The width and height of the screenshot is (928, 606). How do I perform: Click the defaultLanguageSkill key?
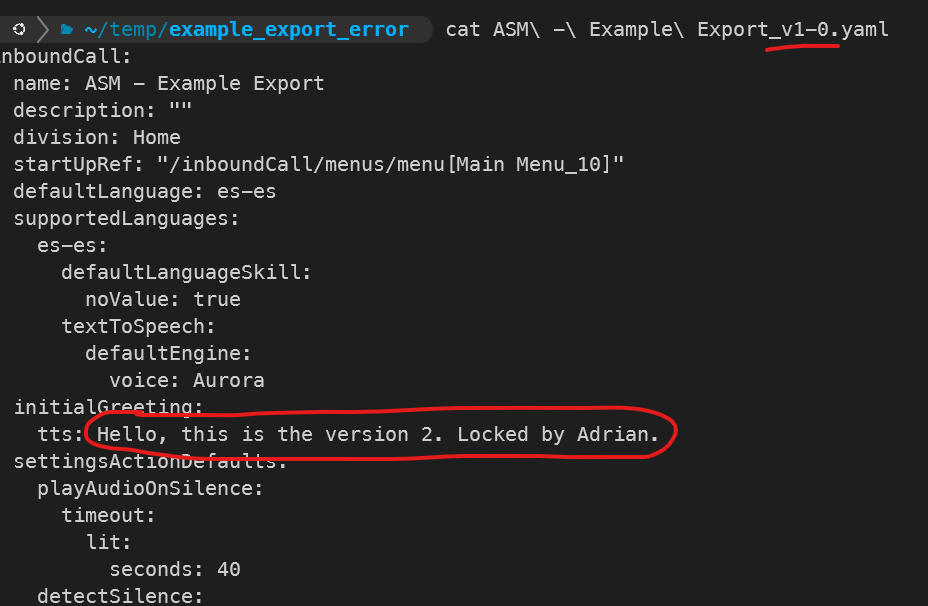tap(186, 272)
